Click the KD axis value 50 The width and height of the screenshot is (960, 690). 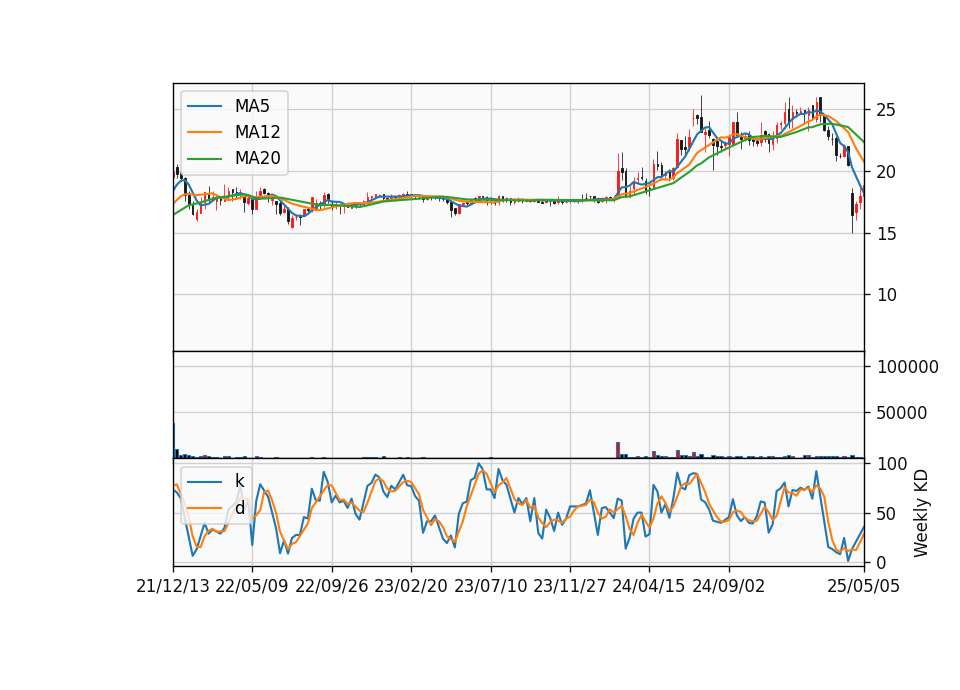(886, 514)
